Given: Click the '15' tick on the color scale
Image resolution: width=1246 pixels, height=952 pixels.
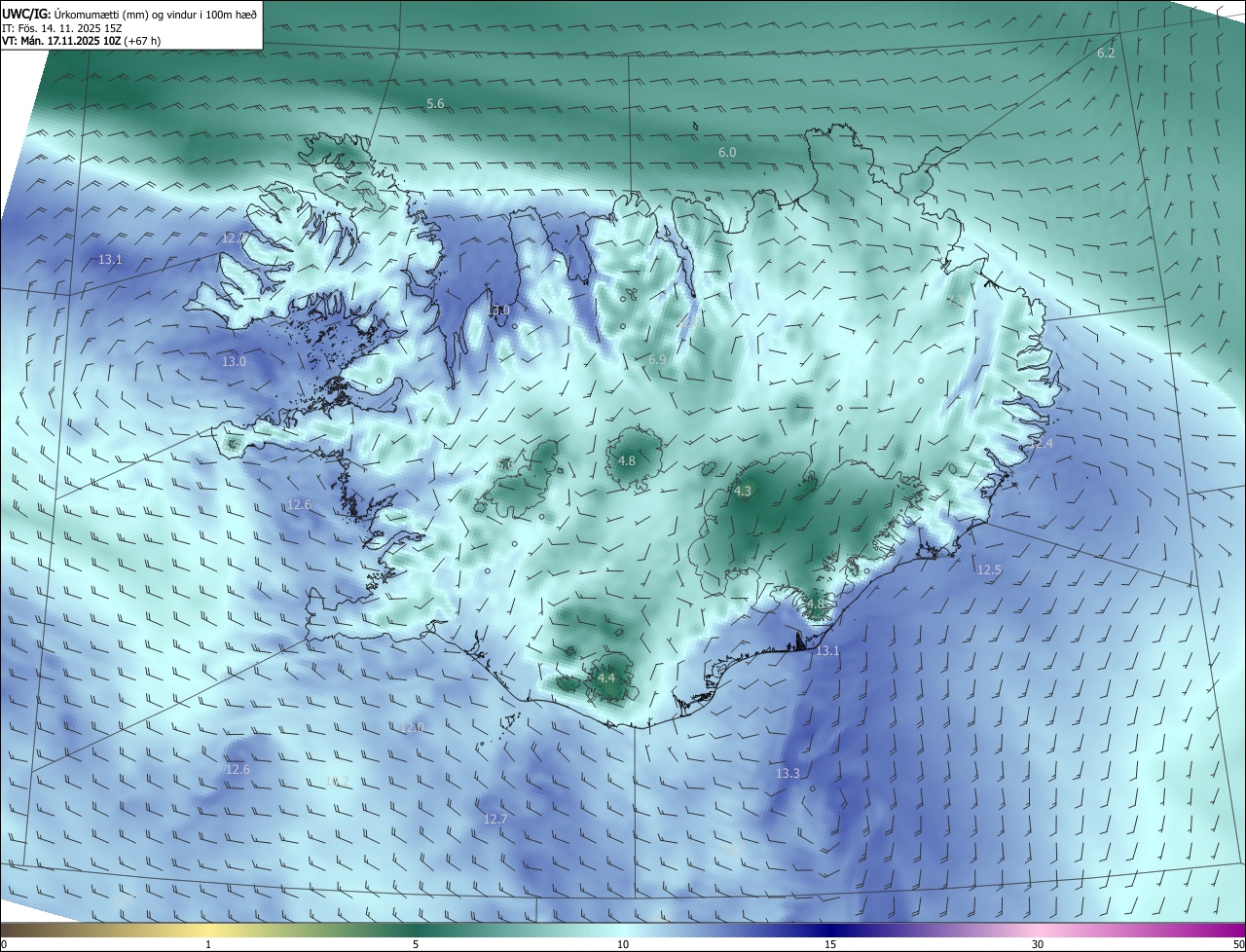Looking at the screenshot, I should (830, 944).
